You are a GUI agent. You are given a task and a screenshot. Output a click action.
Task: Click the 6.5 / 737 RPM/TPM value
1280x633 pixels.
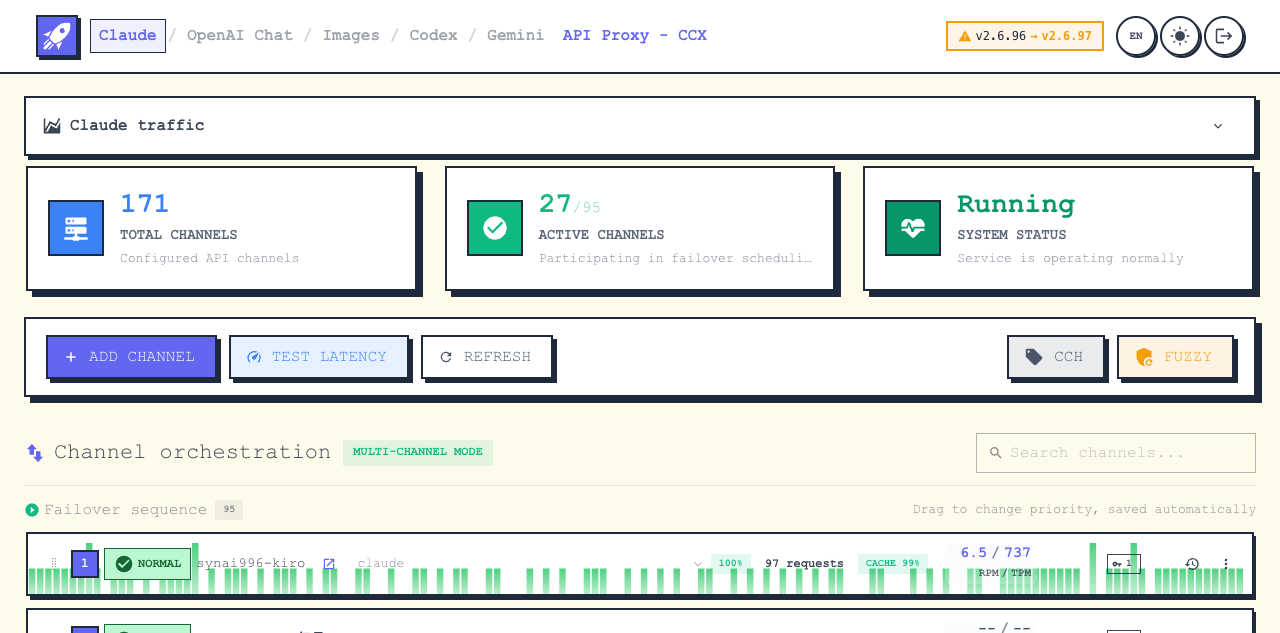(x=996, y=553)
